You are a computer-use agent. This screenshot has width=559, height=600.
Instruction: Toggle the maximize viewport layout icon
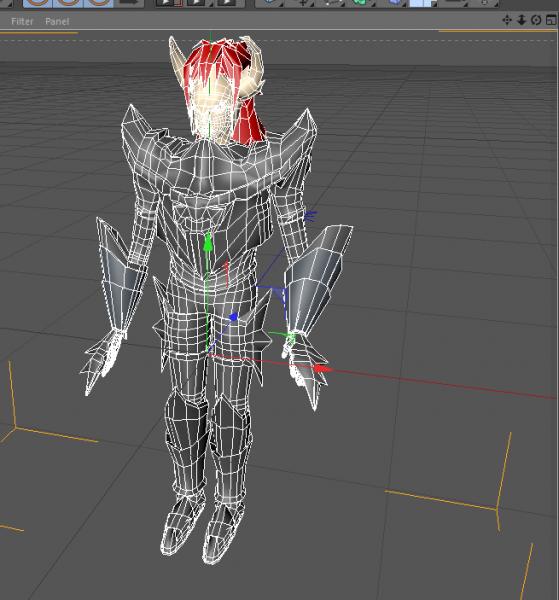pyautogui.click(x=551, y=20)
